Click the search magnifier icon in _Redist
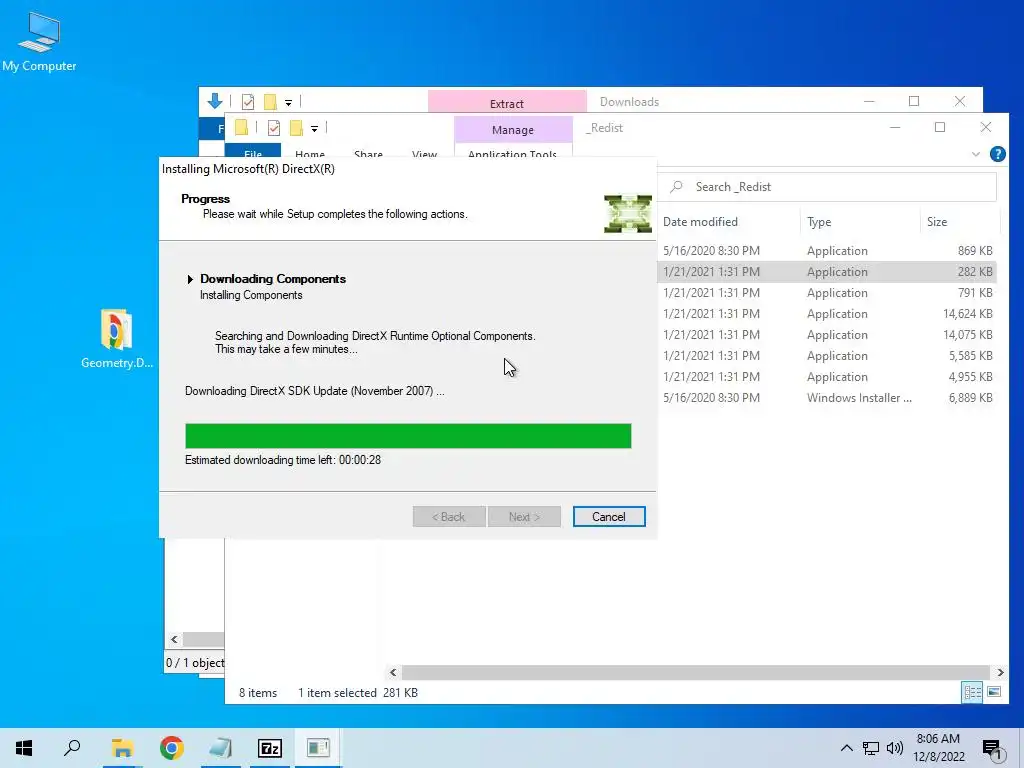The width and height of the screenshot is (1024, 768). point(677,187)
